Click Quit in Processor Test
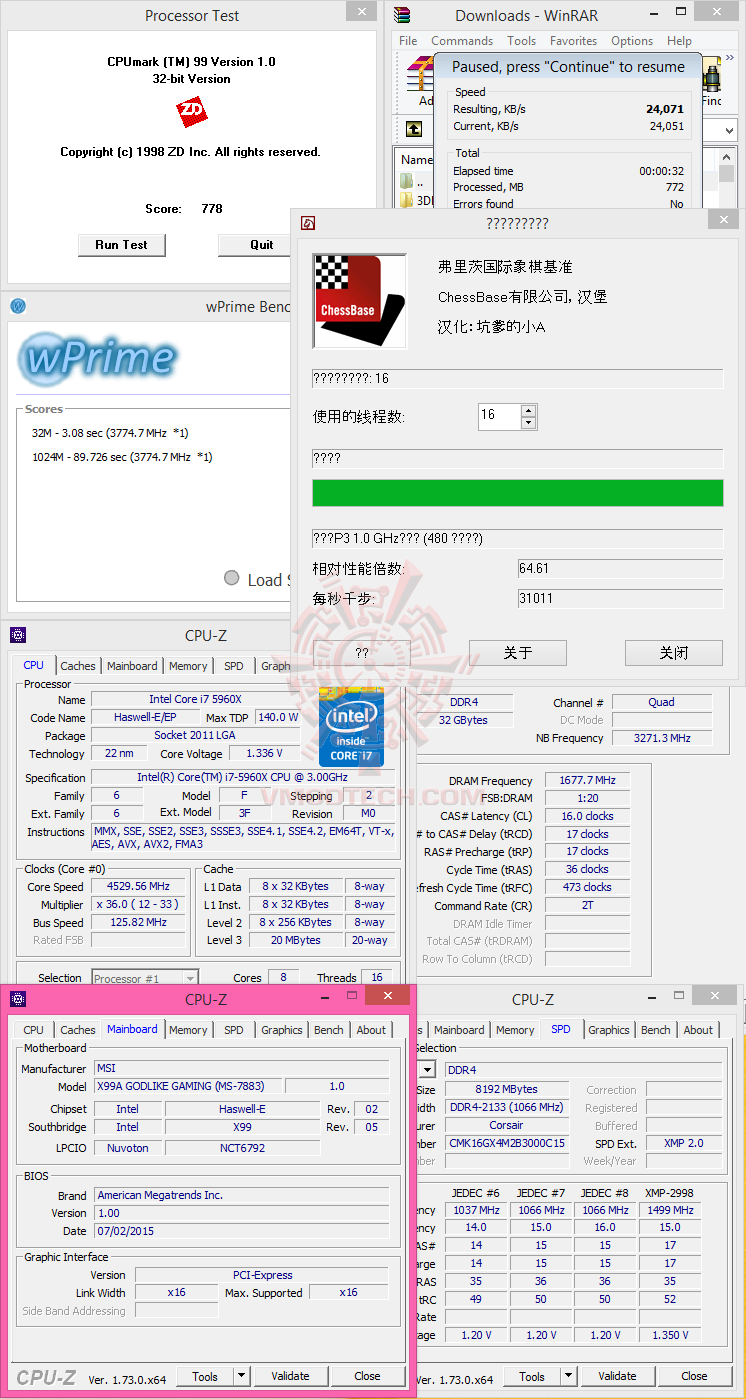 261,245
